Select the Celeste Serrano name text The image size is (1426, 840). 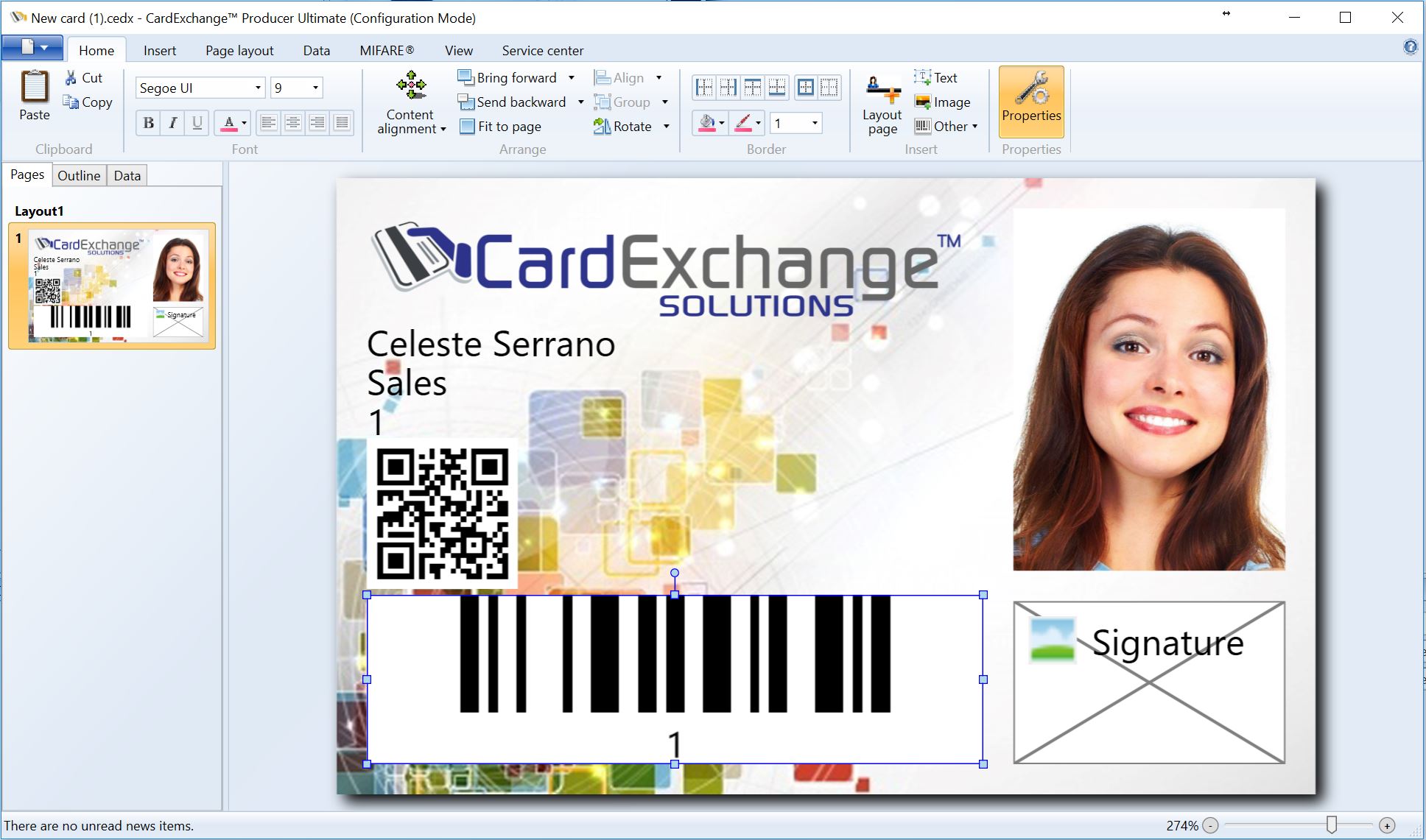(491, 344)
